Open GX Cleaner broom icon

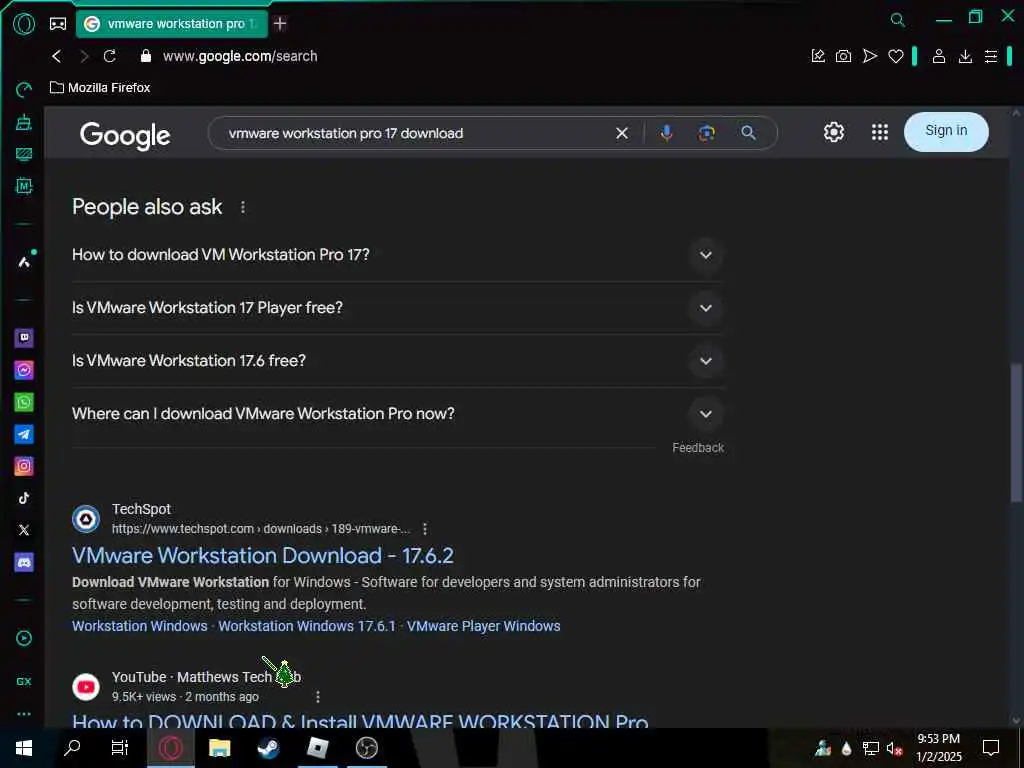coord(24,121)
